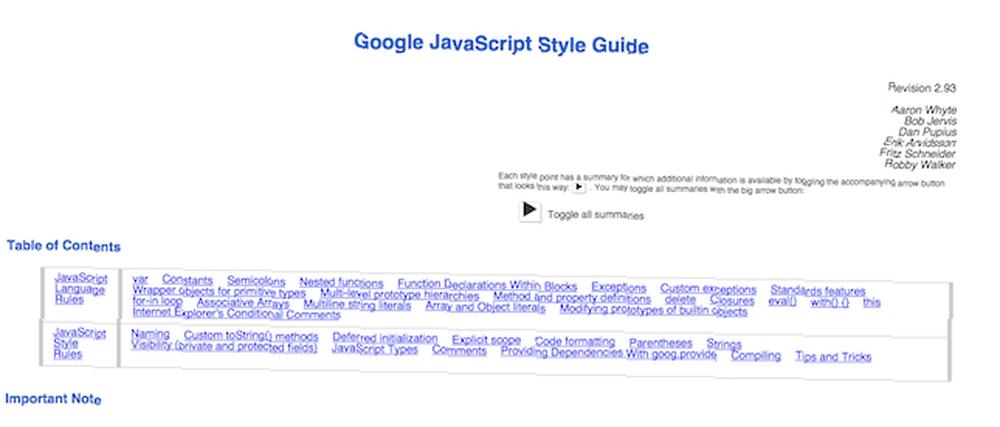
Task: Open the Code formatting link
Action: (575, 342)
